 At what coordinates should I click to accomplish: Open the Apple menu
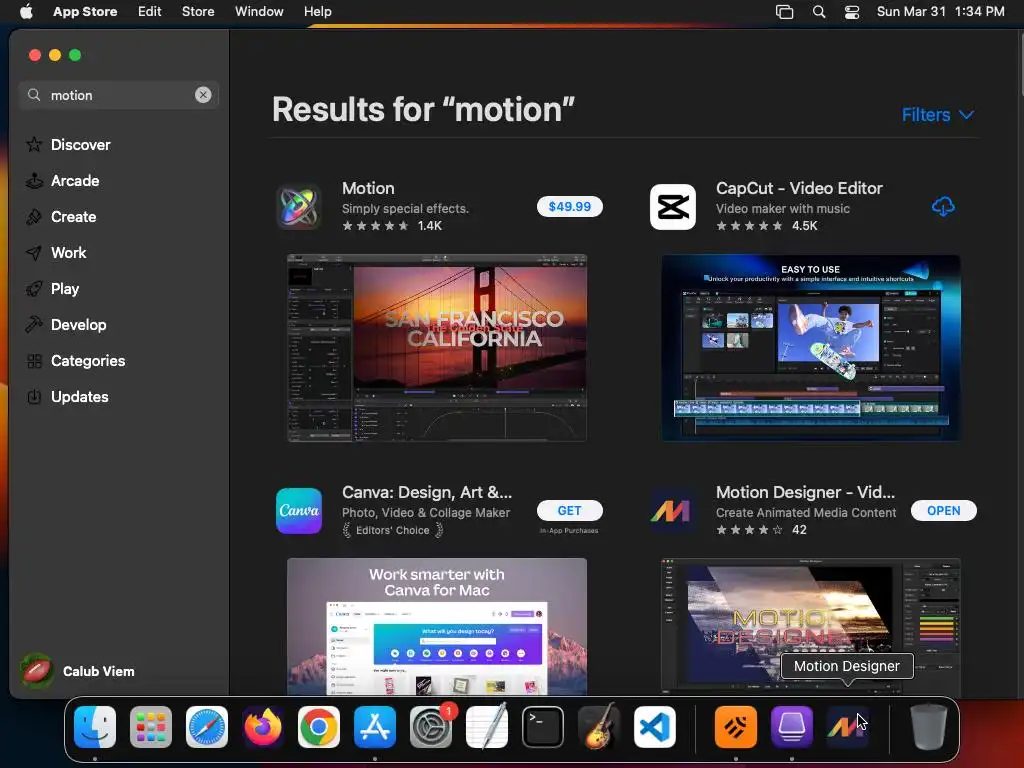tap(26, 11)
